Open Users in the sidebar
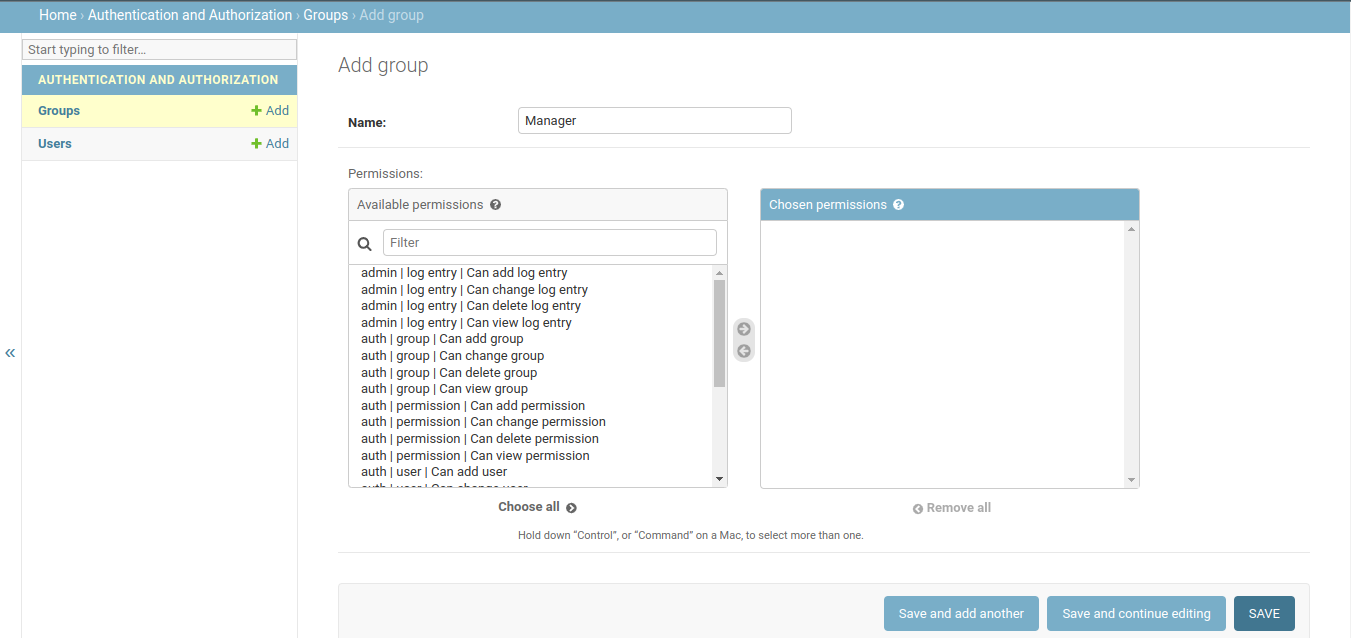The image size is (1351, 638). pos(55,144)
